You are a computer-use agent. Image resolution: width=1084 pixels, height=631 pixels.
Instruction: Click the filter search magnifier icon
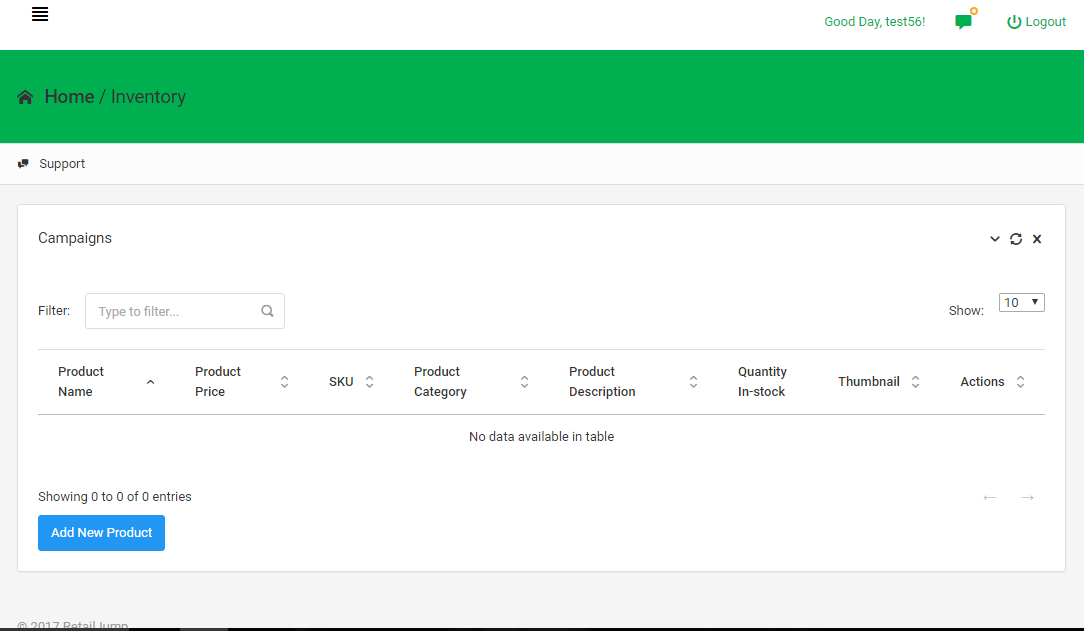tap(268, 311)
